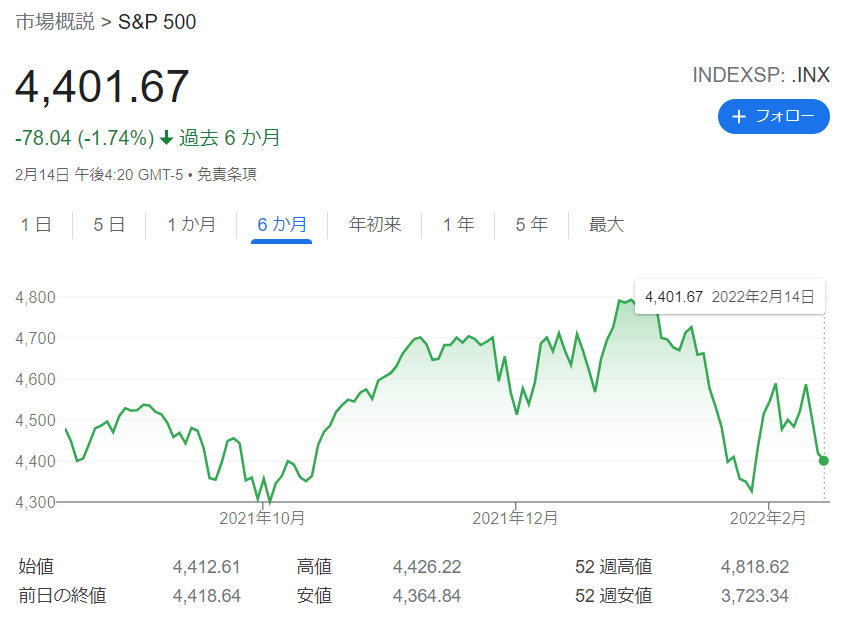Click the 2022年2月 axis label
This screenshot has height=627, width=850.
pos(768,519)
